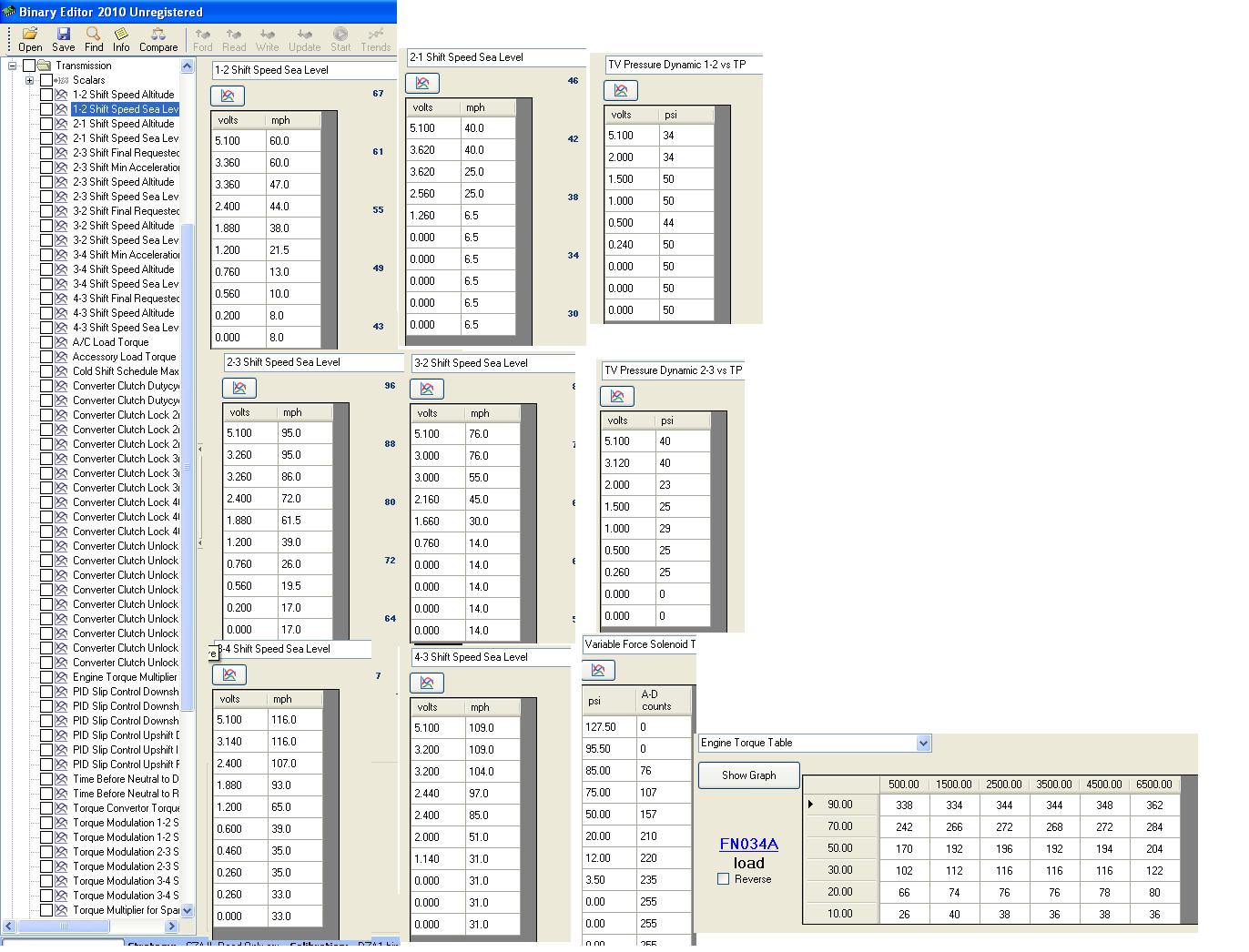Show graph icon for TV Pressure Dynamic 2-3
The image size is (1249, 952).
617,396
